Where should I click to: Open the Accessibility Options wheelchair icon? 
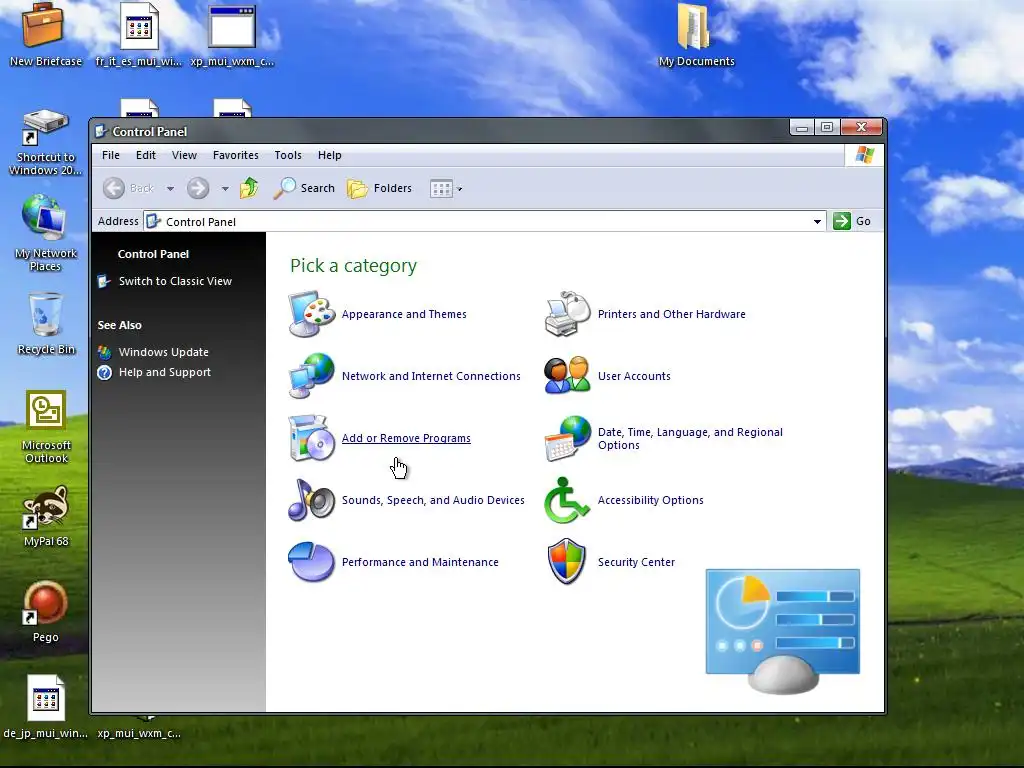click(568, 500)
